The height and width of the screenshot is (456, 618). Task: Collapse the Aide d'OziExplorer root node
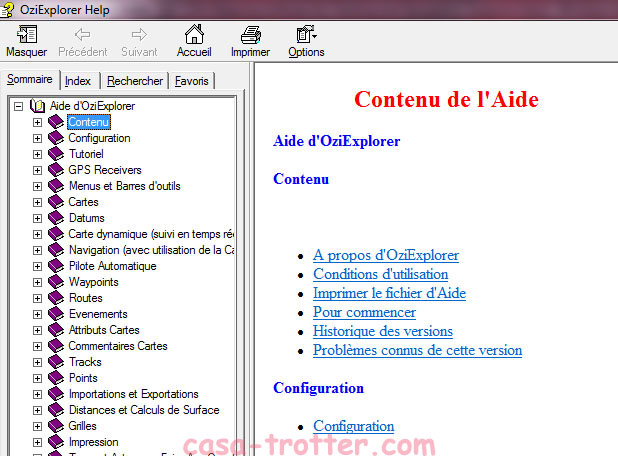19,106
